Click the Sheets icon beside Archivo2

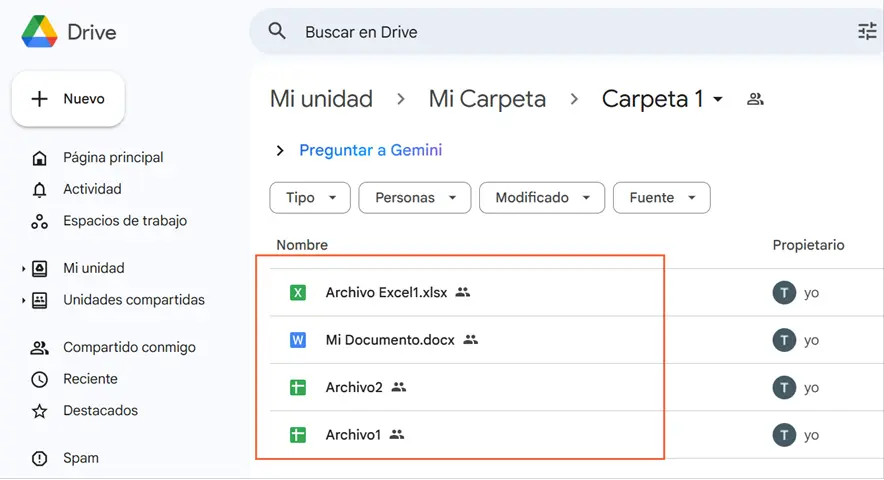click(298, 387)
